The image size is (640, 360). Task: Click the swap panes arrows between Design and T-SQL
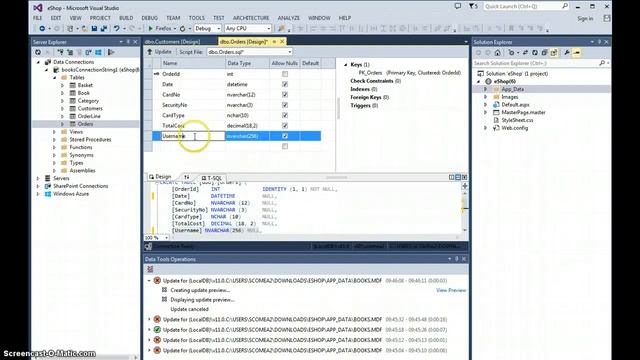click(x=187, y=177)
